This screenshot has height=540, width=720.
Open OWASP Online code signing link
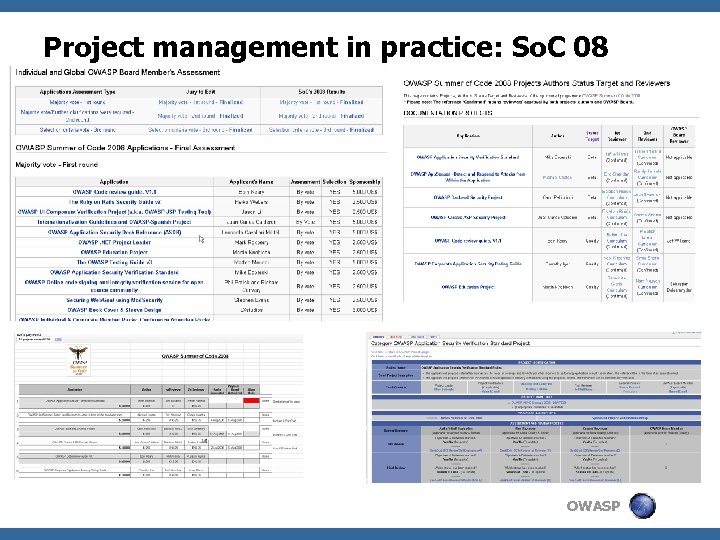(114, 286)
